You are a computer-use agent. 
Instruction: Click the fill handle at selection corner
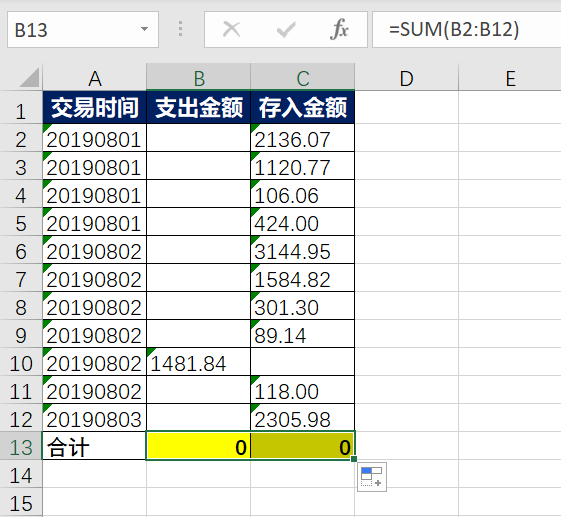tap(354, 459)
